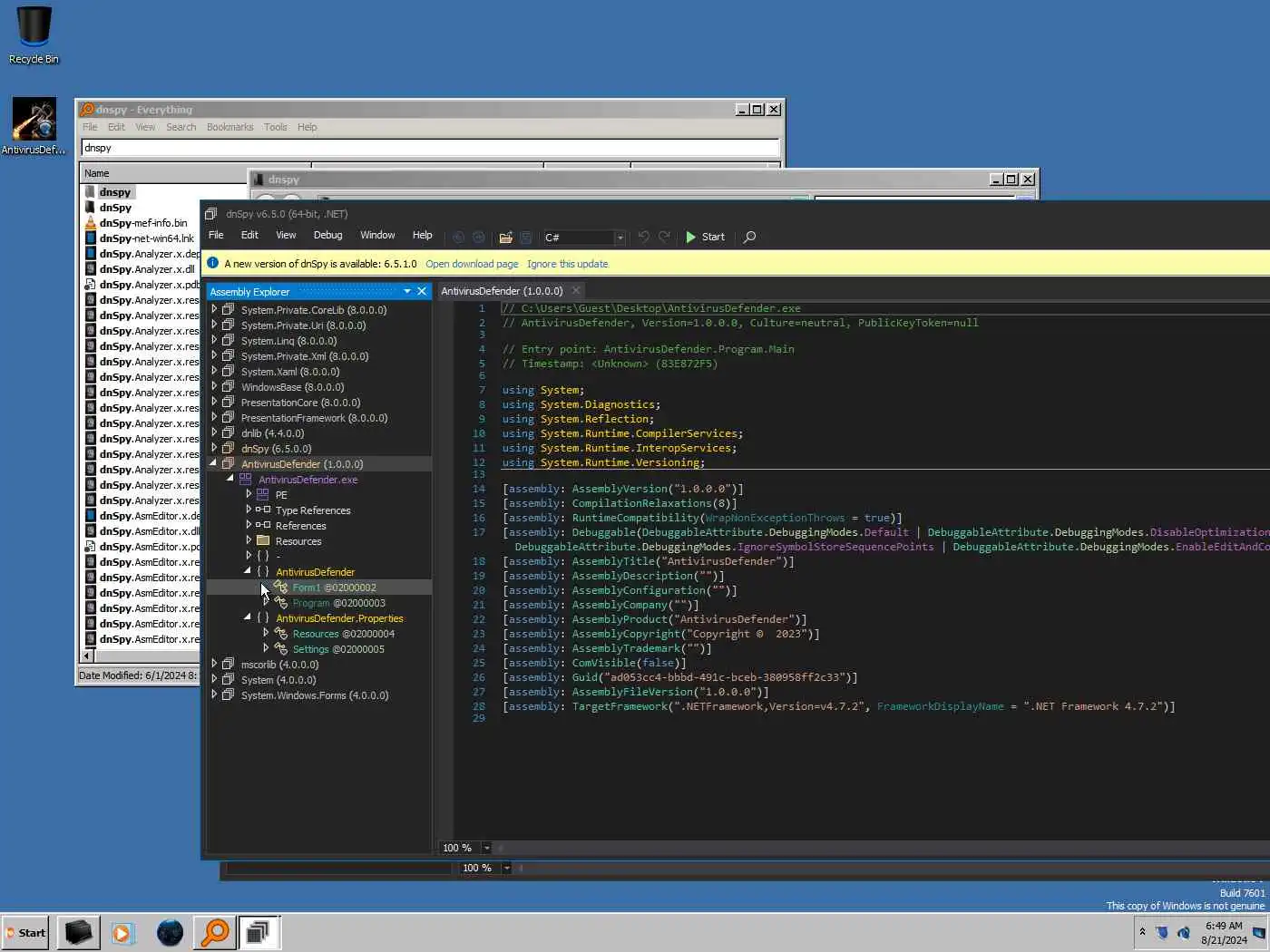Image resolution: width=1270 pixels, height=952 pixels.
Task: Click the AntivirusDefender.exe module icon
Action: pyautogui.click(x=246, y=480)
